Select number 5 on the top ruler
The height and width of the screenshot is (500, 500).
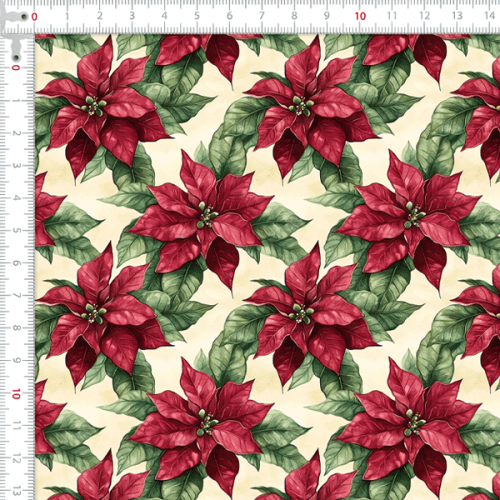click(197, 16)
